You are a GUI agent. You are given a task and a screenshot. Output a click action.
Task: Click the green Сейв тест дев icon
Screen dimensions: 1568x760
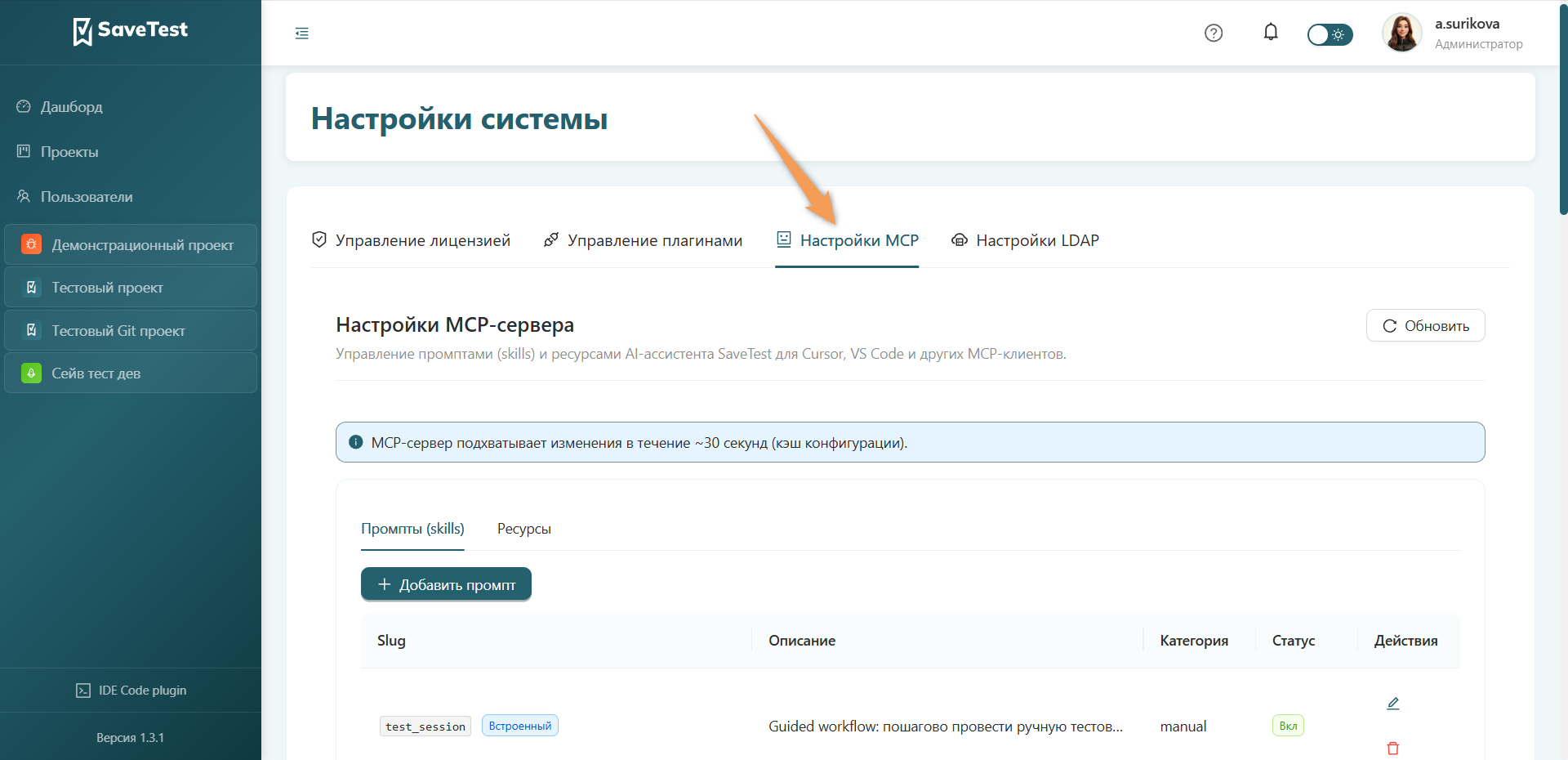tap(31, 373)
